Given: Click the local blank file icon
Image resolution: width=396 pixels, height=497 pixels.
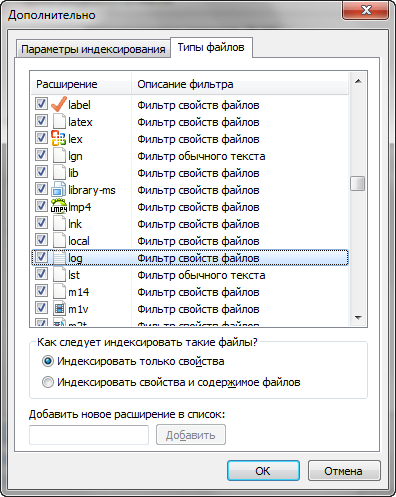Looking at the screenshot, I should (x=59, y=240).
